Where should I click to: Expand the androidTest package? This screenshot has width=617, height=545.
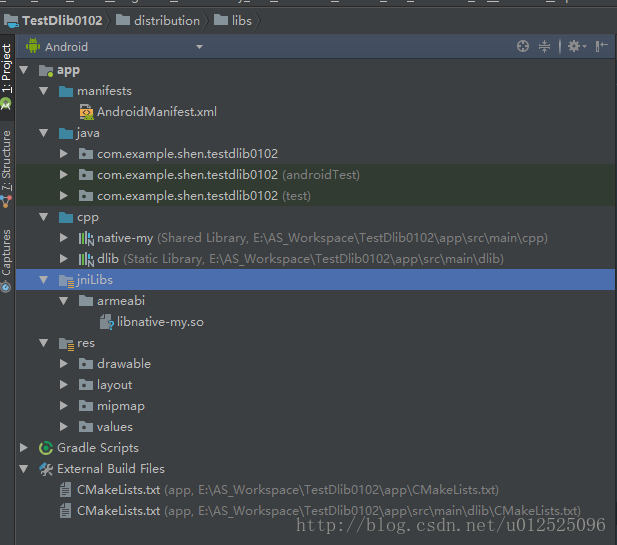click(64, 175)
